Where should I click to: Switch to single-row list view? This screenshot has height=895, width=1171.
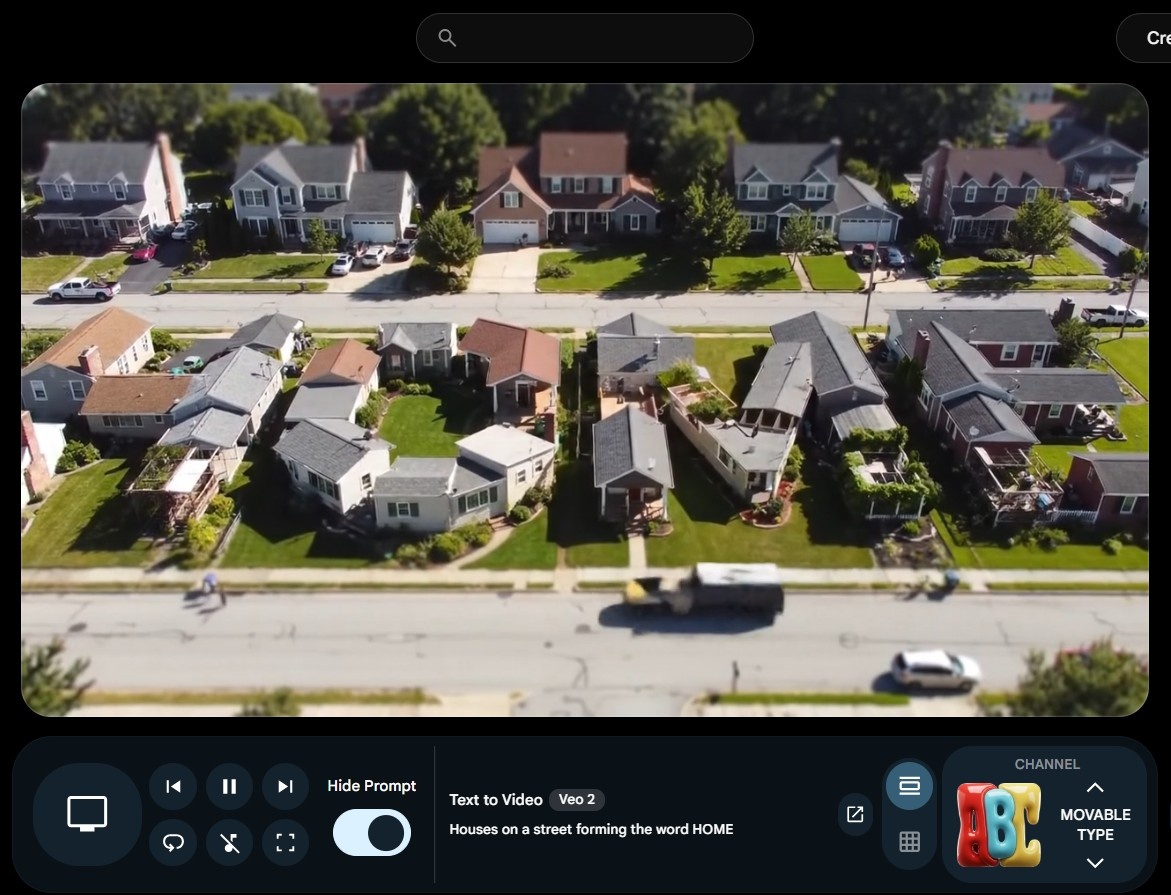(x=910, y=785)
